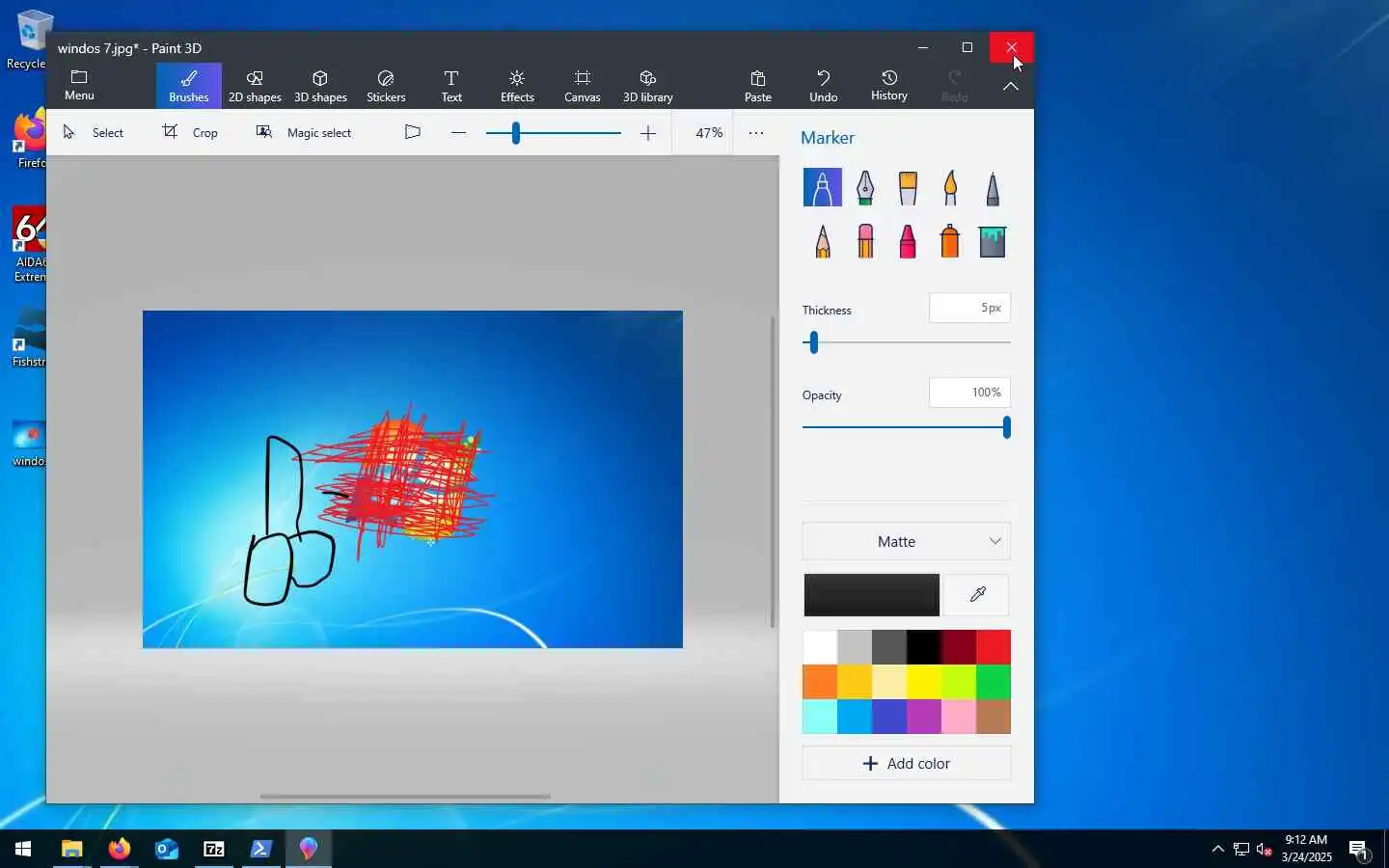1389x868 pixels.
Task: Activate the eyedropper color picker
Action: point(977,595)
